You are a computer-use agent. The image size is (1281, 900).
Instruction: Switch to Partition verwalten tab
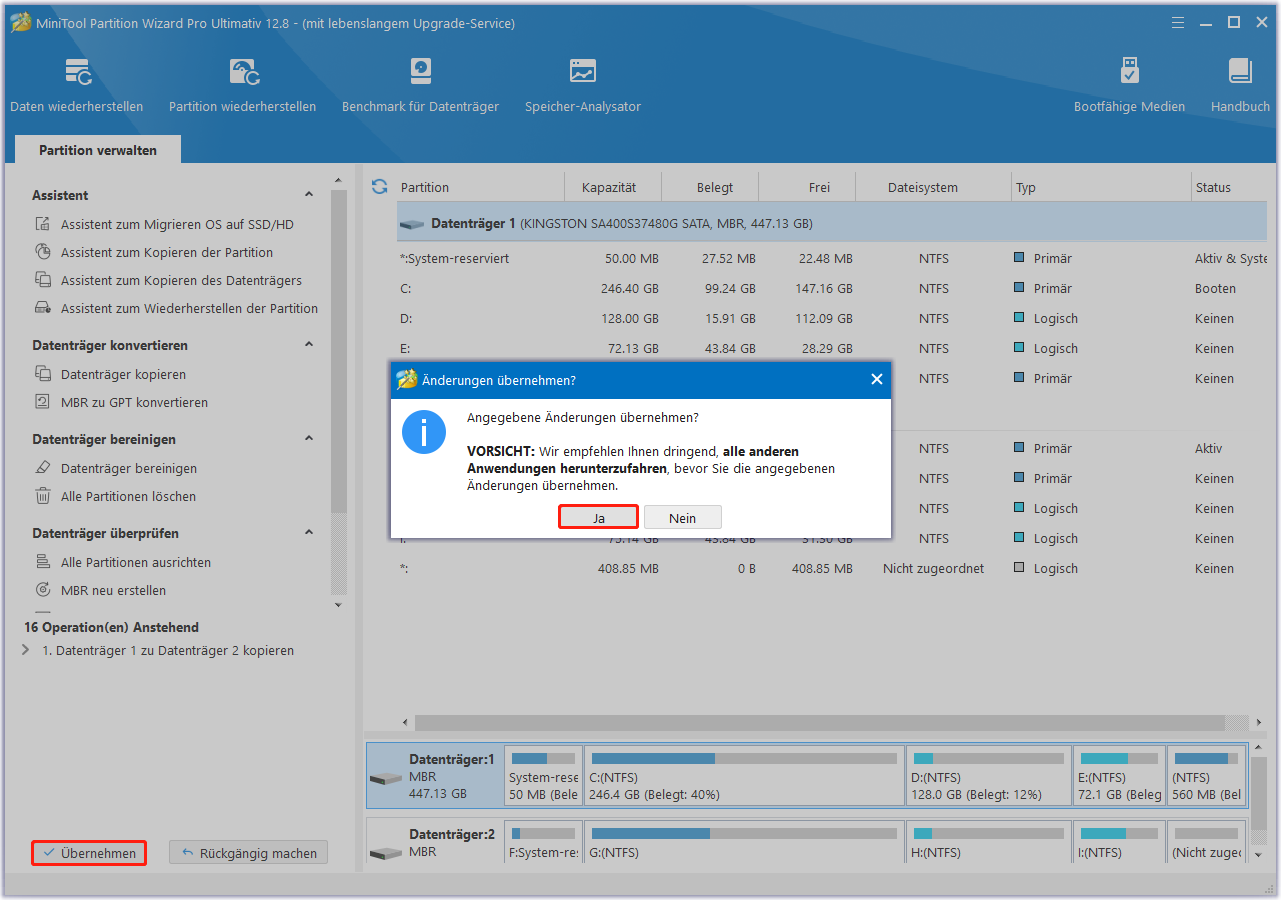pos(98,150)
